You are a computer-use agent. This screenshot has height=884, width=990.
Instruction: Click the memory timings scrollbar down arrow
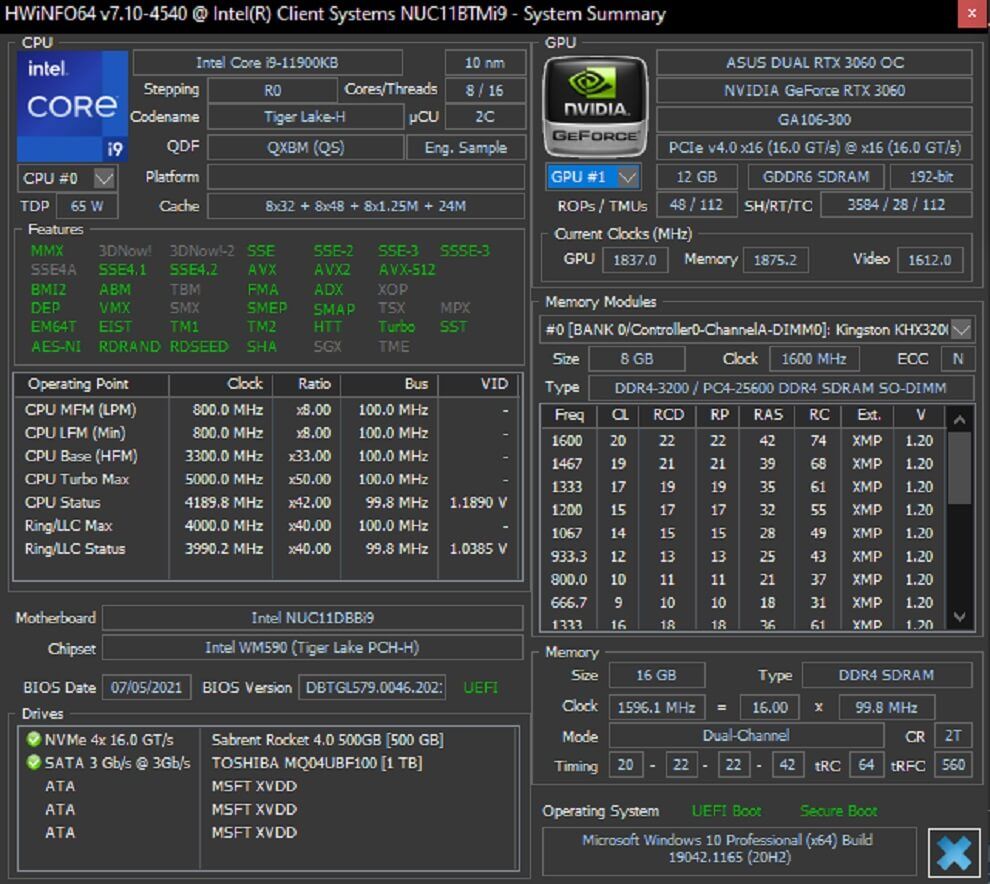[960, 617]
